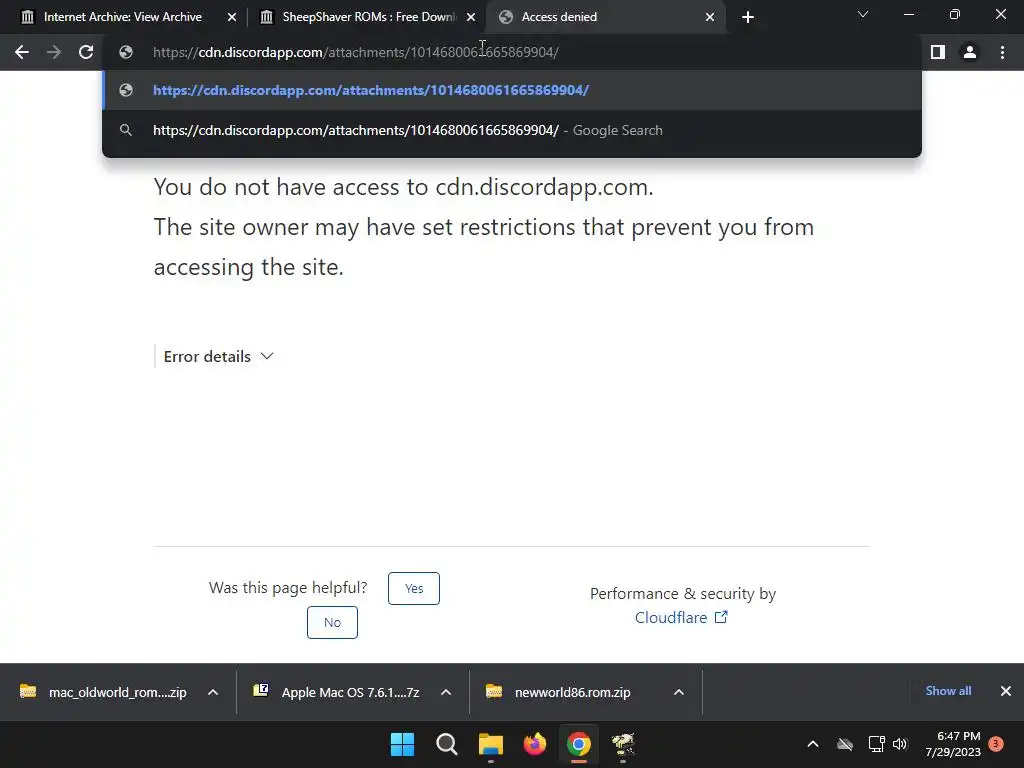Click the globe icon beside the URL suggestion
The height and width of the screenshot is (768, 1024).
tap(126, 90)
